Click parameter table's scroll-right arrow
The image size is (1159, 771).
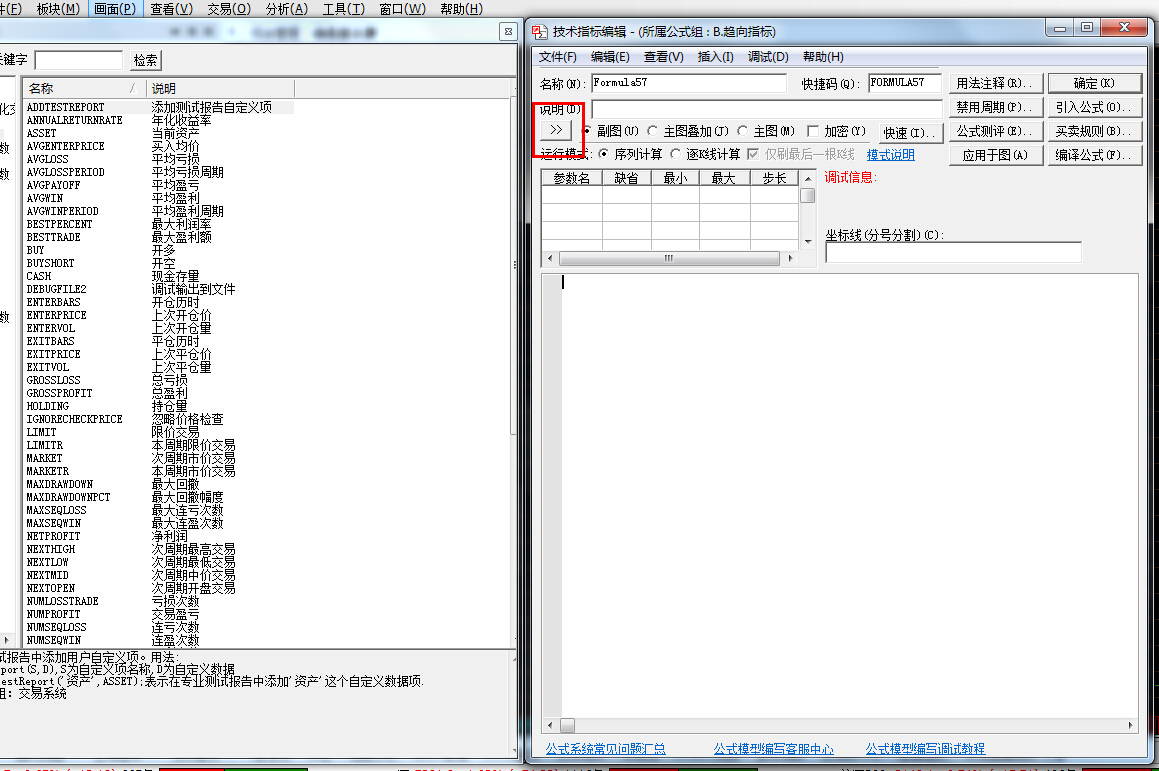pyautogui.click(x=792, y=258)
